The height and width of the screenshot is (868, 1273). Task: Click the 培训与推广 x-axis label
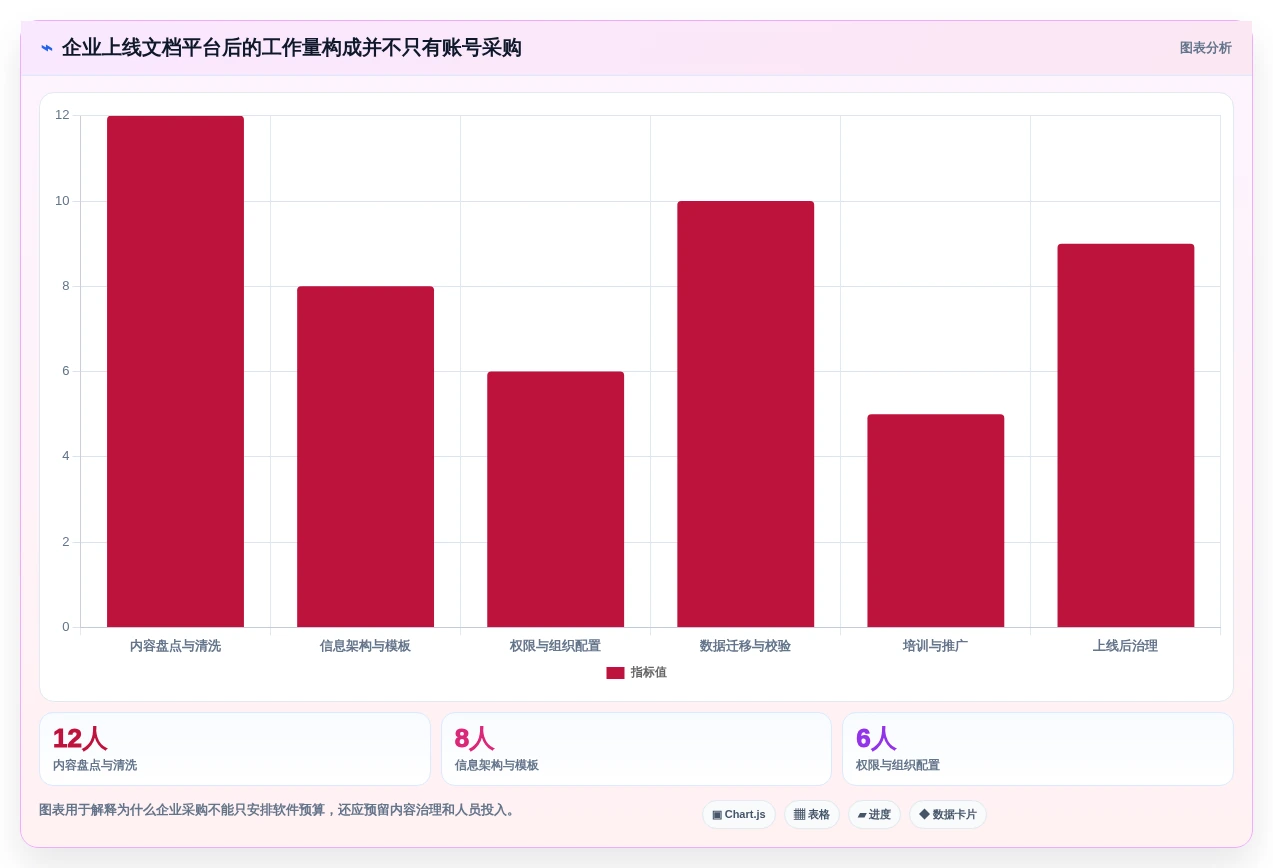point(935,646)
